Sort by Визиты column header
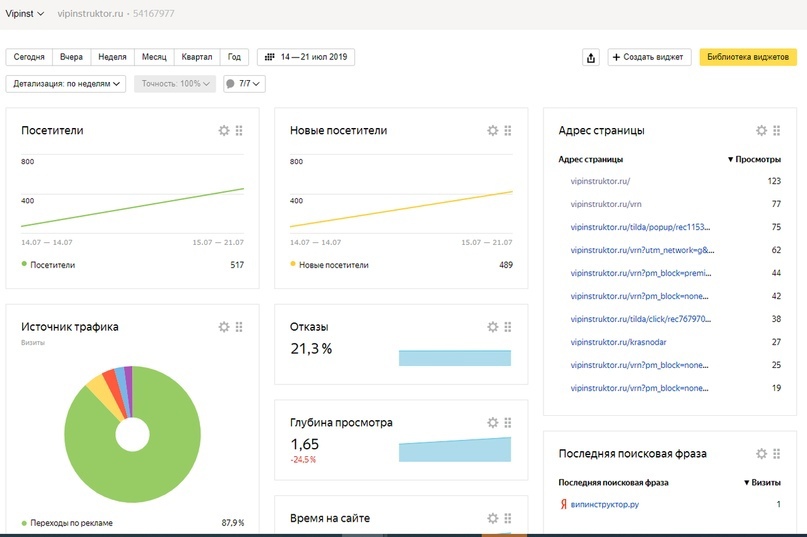This screenshot has height=537, width=807. point(762,482)
